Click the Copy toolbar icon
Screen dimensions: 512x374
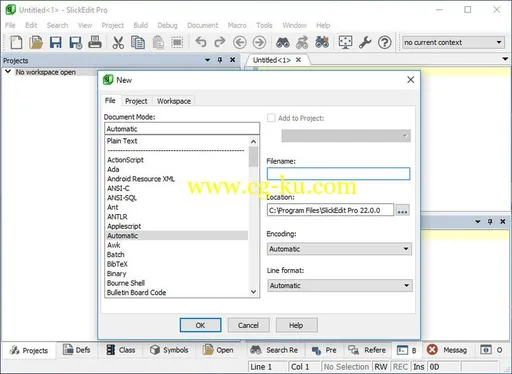pyautogui.click(x=138, y=42)
